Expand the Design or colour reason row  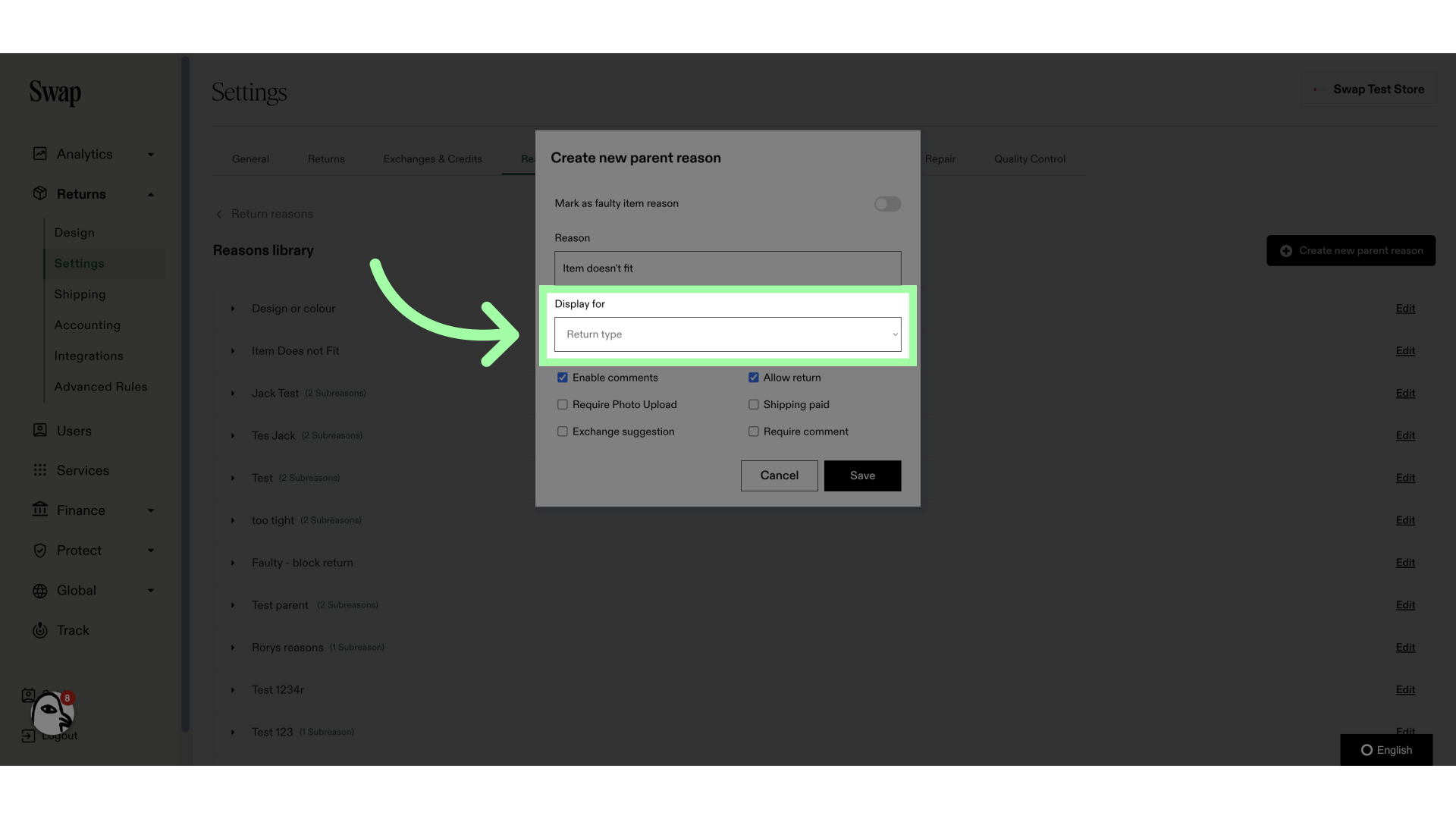click(233, 309)
